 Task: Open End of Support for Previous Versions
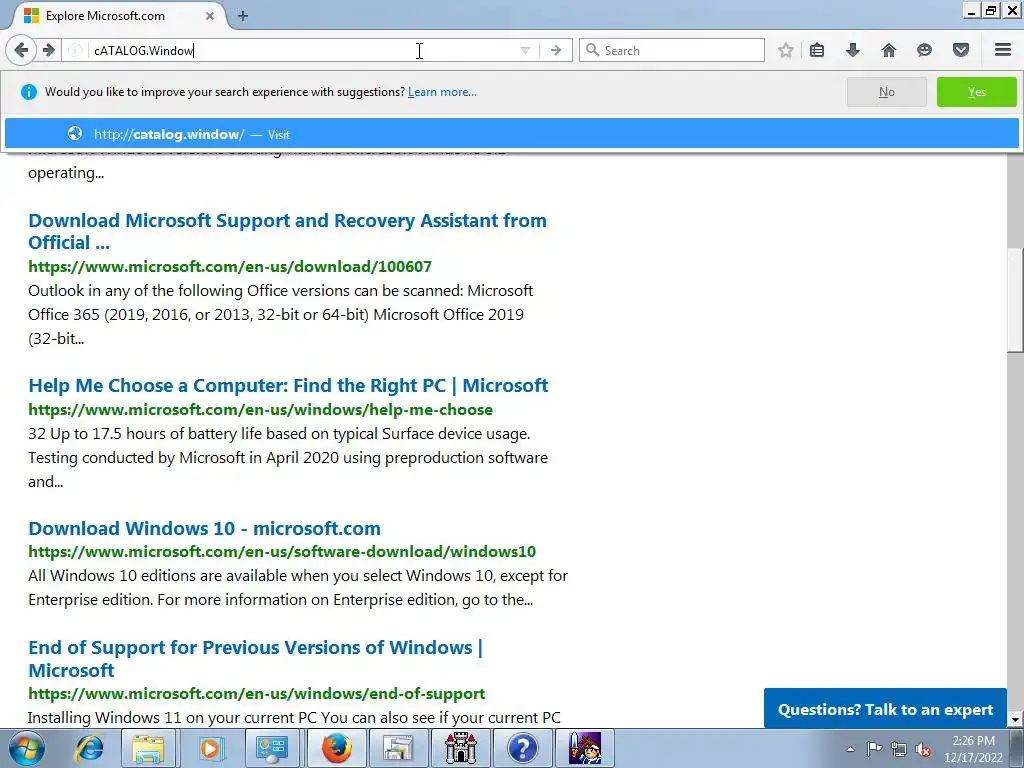tap(255, 658)
